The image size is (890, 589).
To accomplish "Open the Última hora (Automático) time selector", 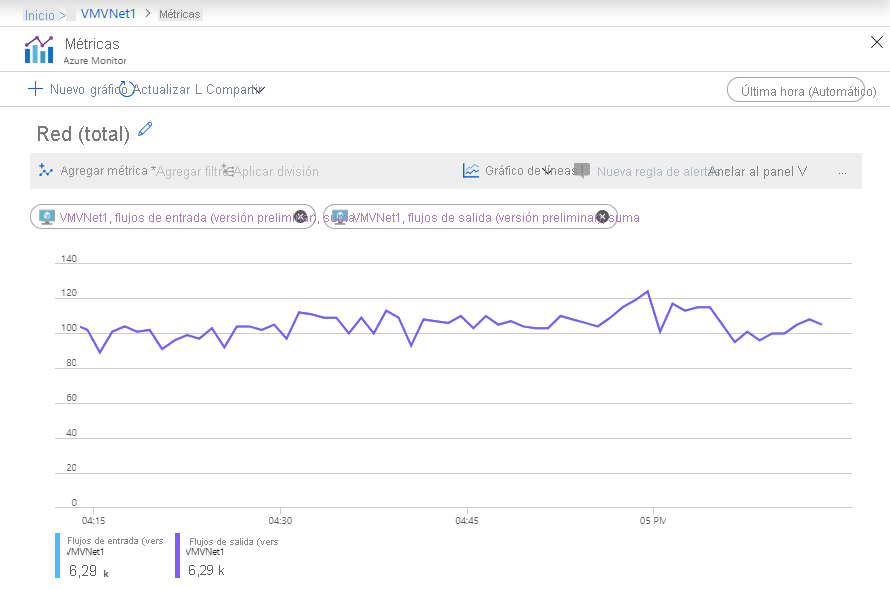I will pyautogui.click(x=797, y=90).
